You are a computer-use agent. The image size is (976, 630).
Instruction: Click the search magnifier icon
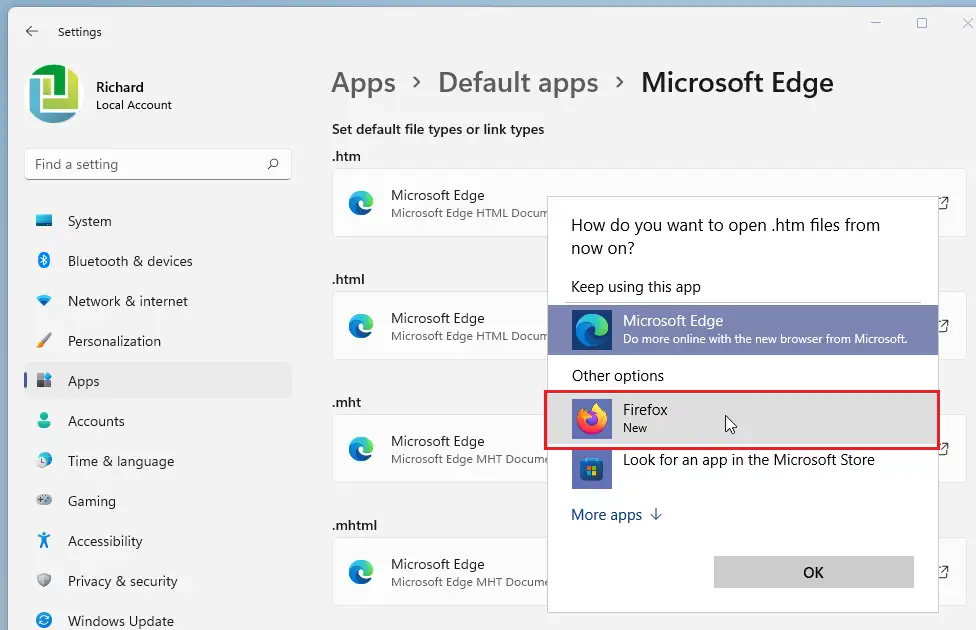point(273,164)
